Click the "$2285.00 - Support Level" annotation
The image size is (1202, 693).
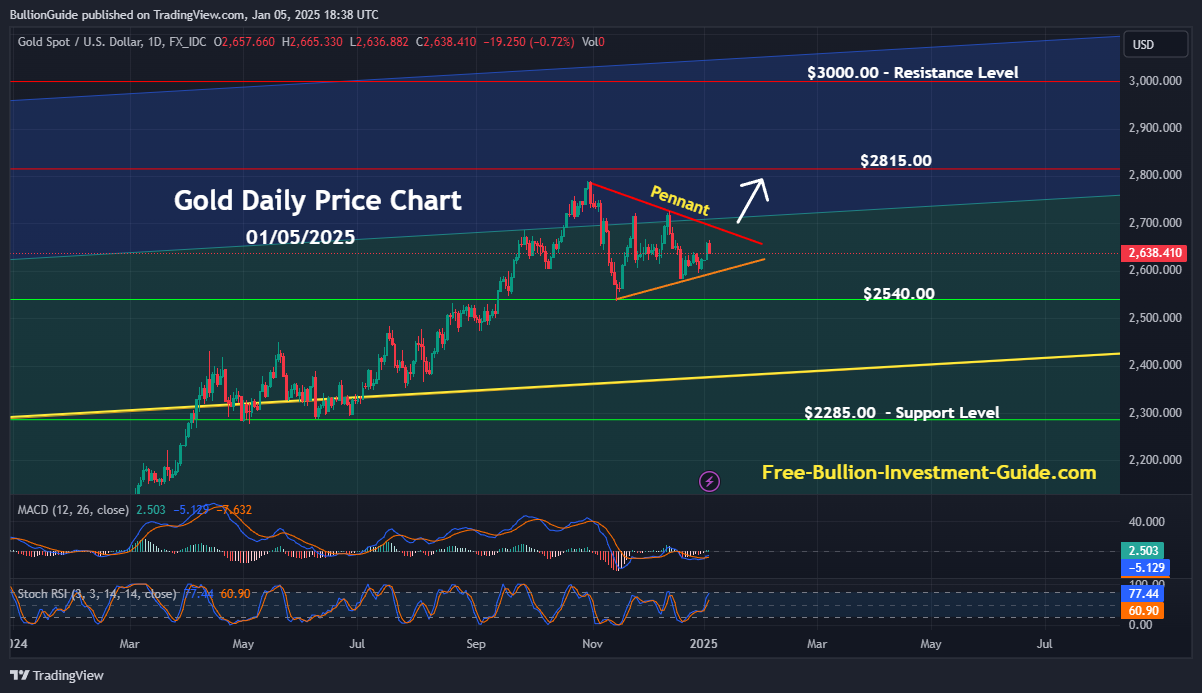click(902, 412)
